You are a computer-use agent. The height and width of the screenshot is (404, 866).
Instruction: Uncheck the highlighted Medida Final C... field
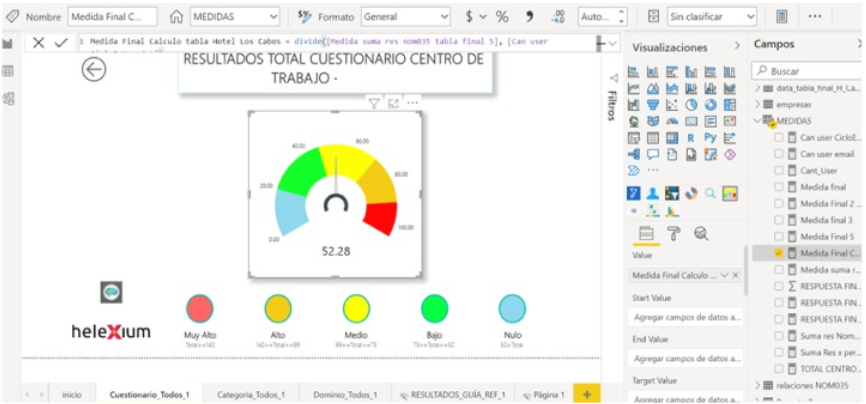point(779,254)
